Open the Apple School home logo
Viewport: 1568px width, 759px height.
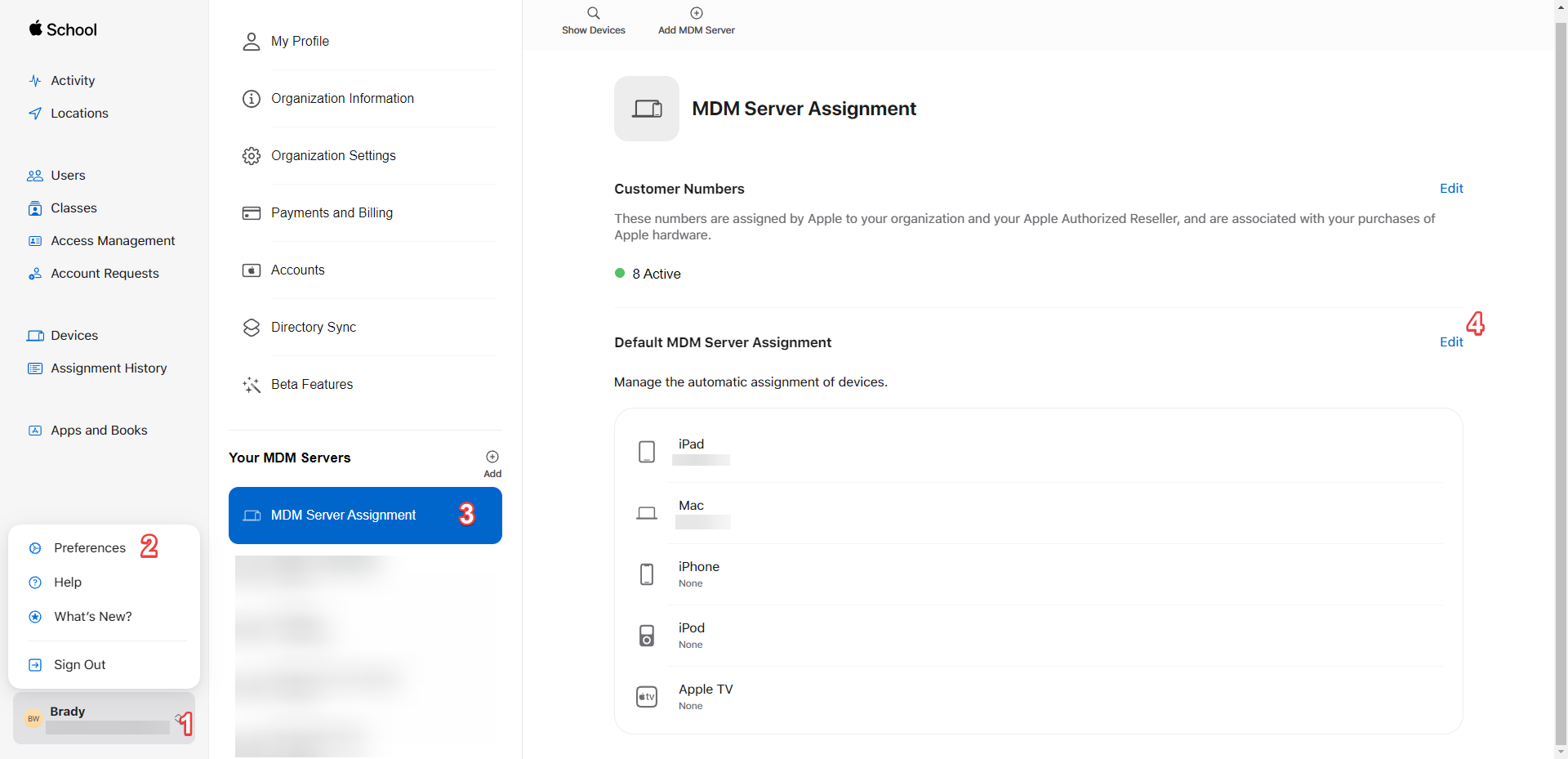(x=62, y=29)
